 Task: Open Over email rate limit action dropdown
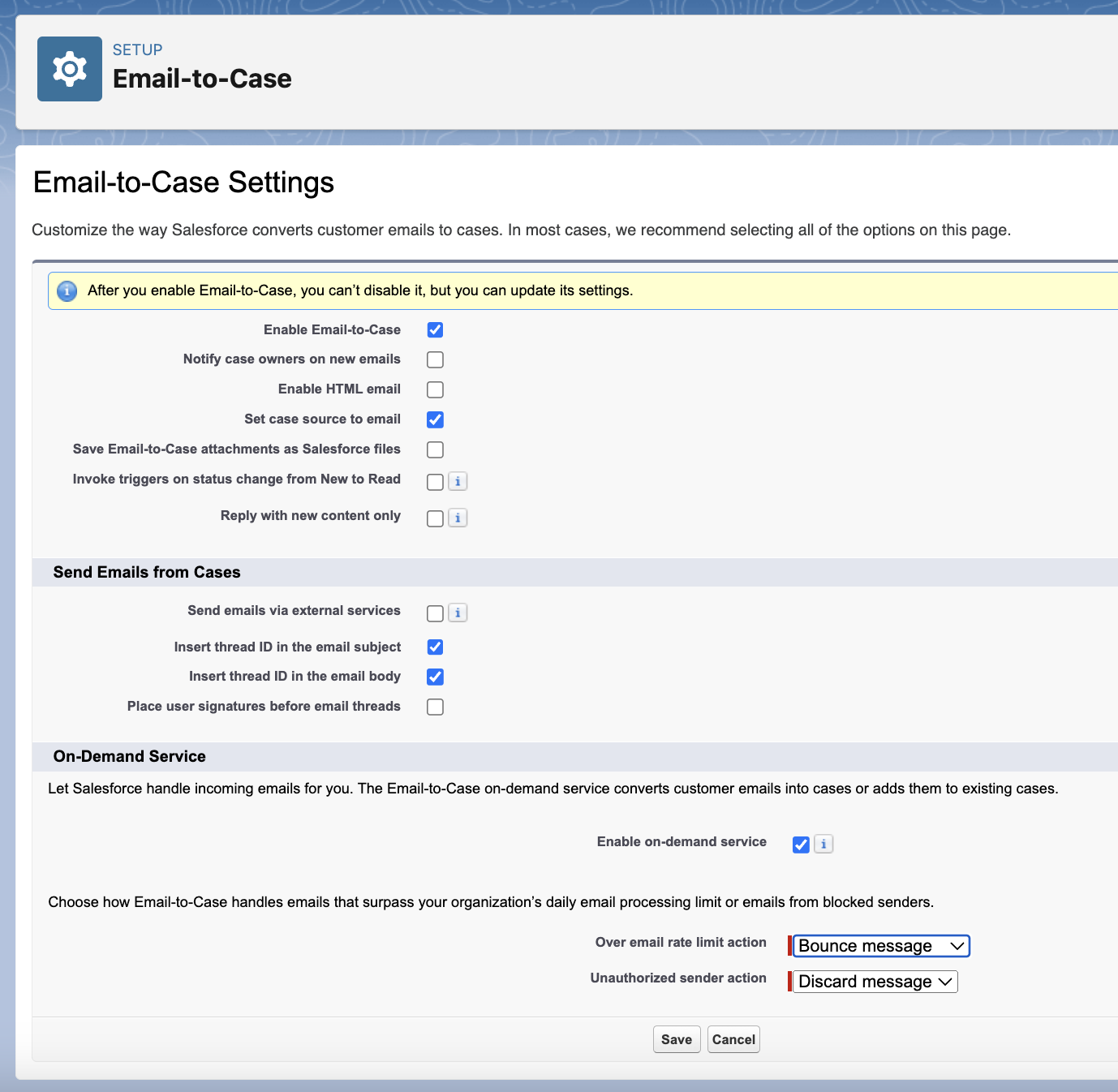point(881,946)
